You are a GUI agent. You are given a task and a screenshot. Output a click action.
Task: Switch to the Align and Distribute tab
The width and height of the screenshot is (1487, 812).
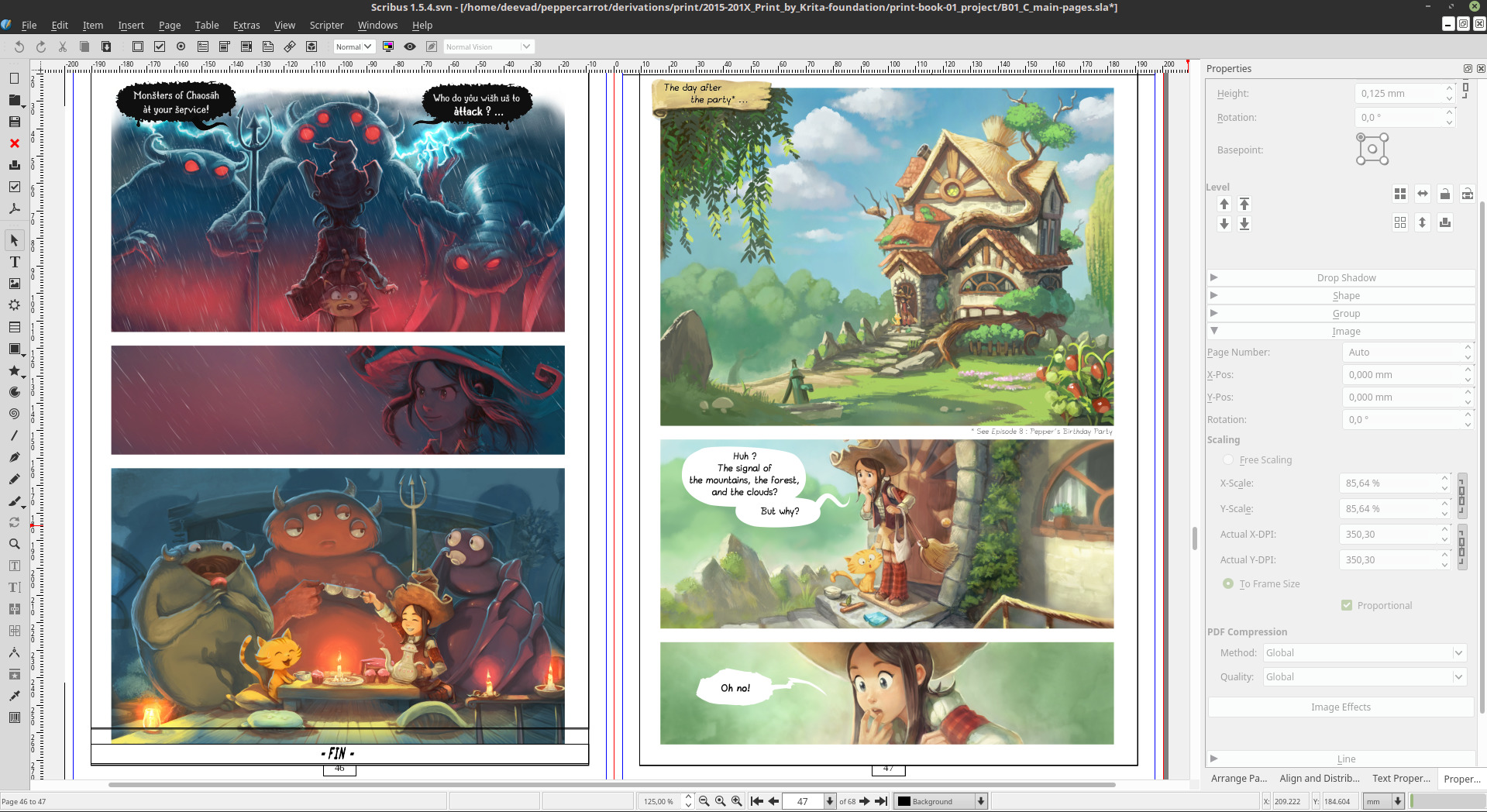(x=1319, y=779)
